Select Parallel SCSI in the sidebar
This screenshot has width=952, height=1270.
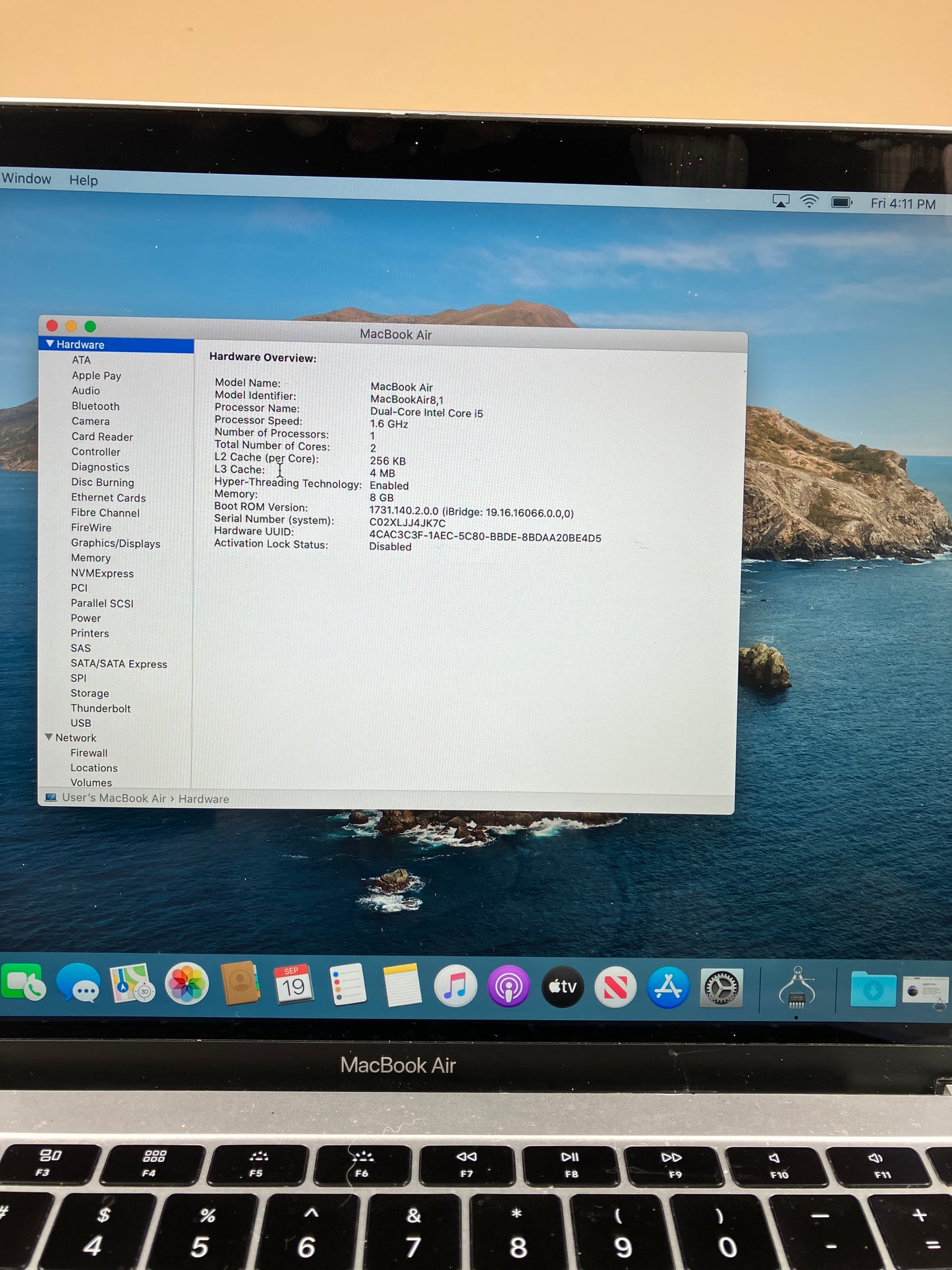(x=102, y=603)
